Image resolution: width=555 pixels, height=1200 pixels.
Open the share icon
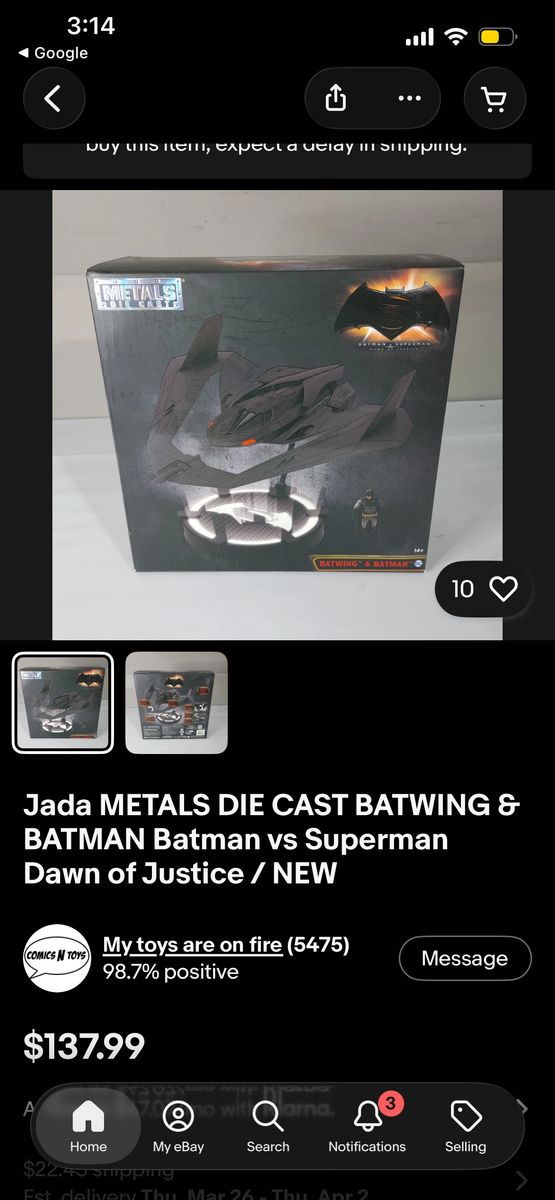point(337,98)
